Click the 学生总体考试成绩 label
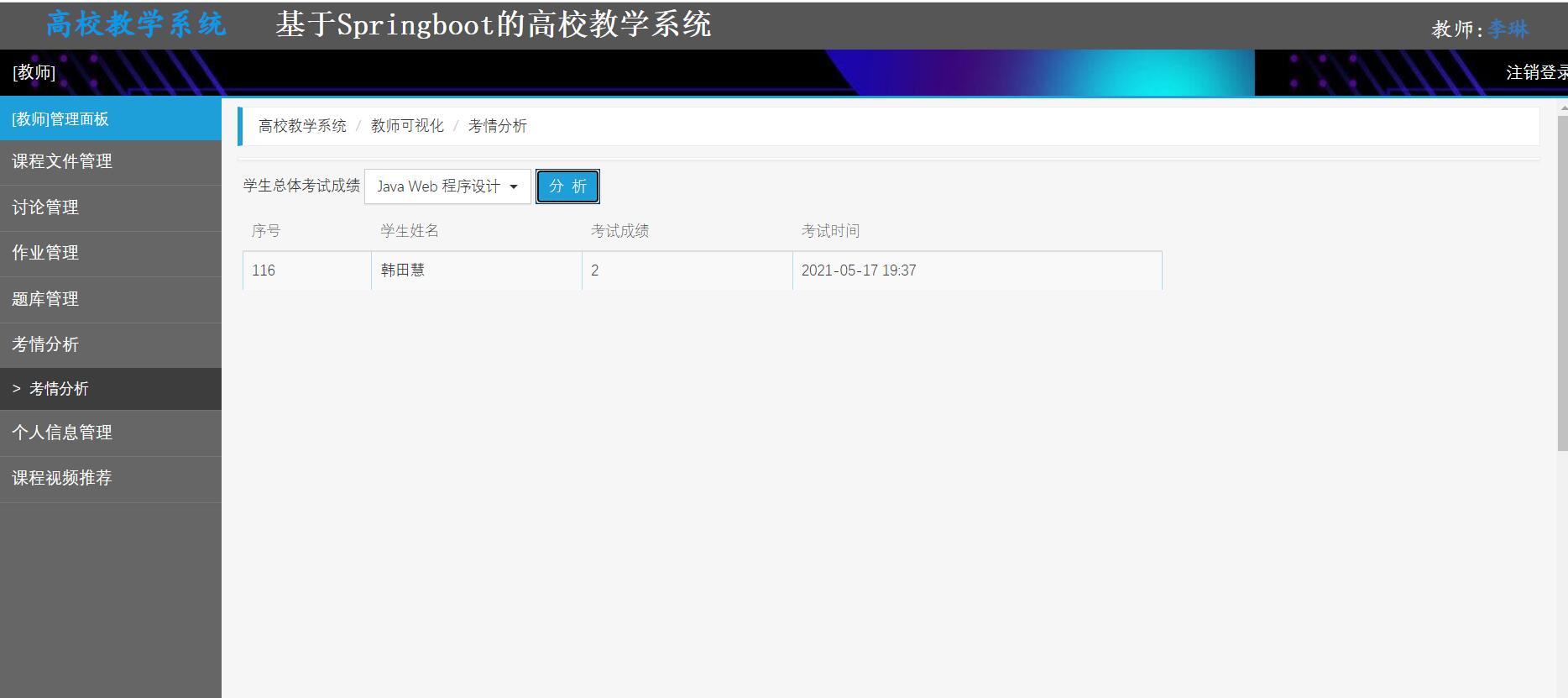Image resolution: width=1568 pixels, height=698 pixels. pos(301,186)
